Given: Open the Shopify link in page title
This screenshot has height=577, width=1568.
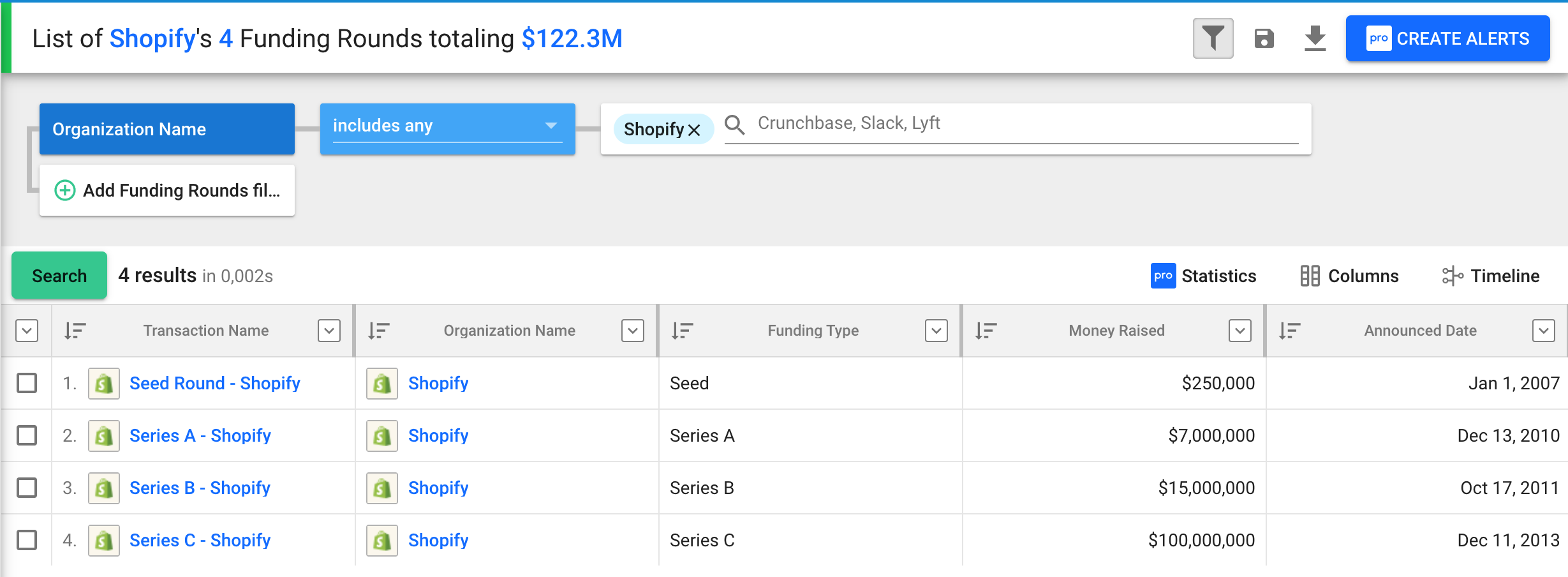Looking at the screenshot, I should [152, 38].
